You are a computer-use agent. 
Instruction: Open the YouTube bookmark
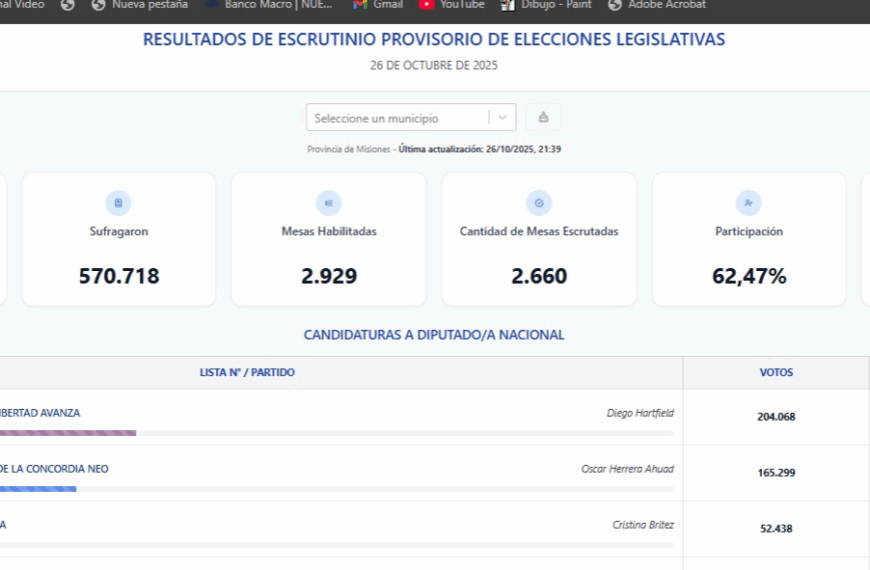point(451,5)
